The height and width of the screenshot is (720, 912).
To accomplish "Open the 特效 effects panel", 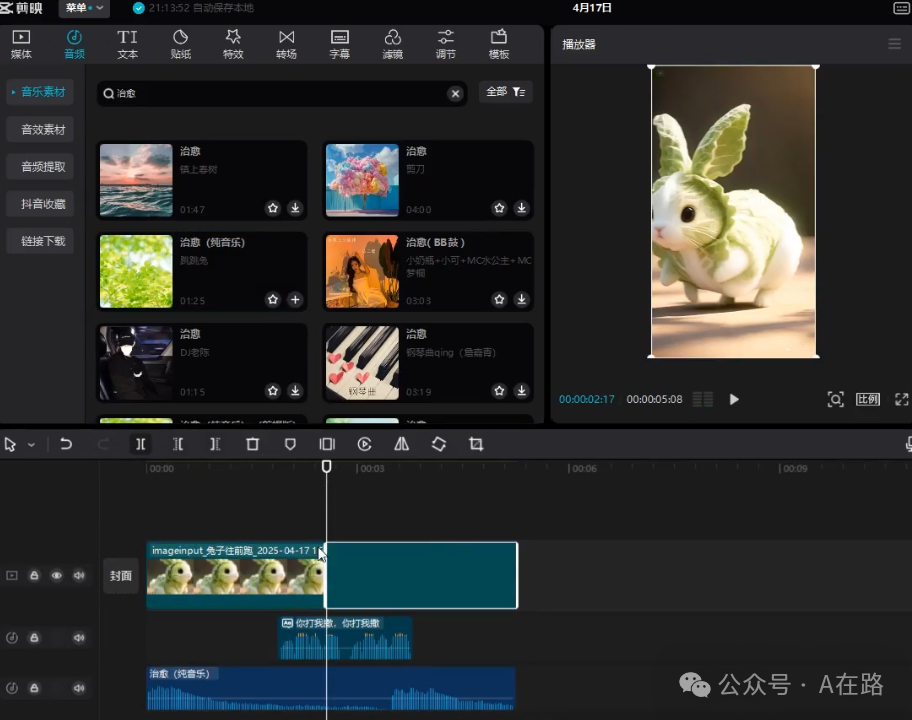I will point(233,44).
